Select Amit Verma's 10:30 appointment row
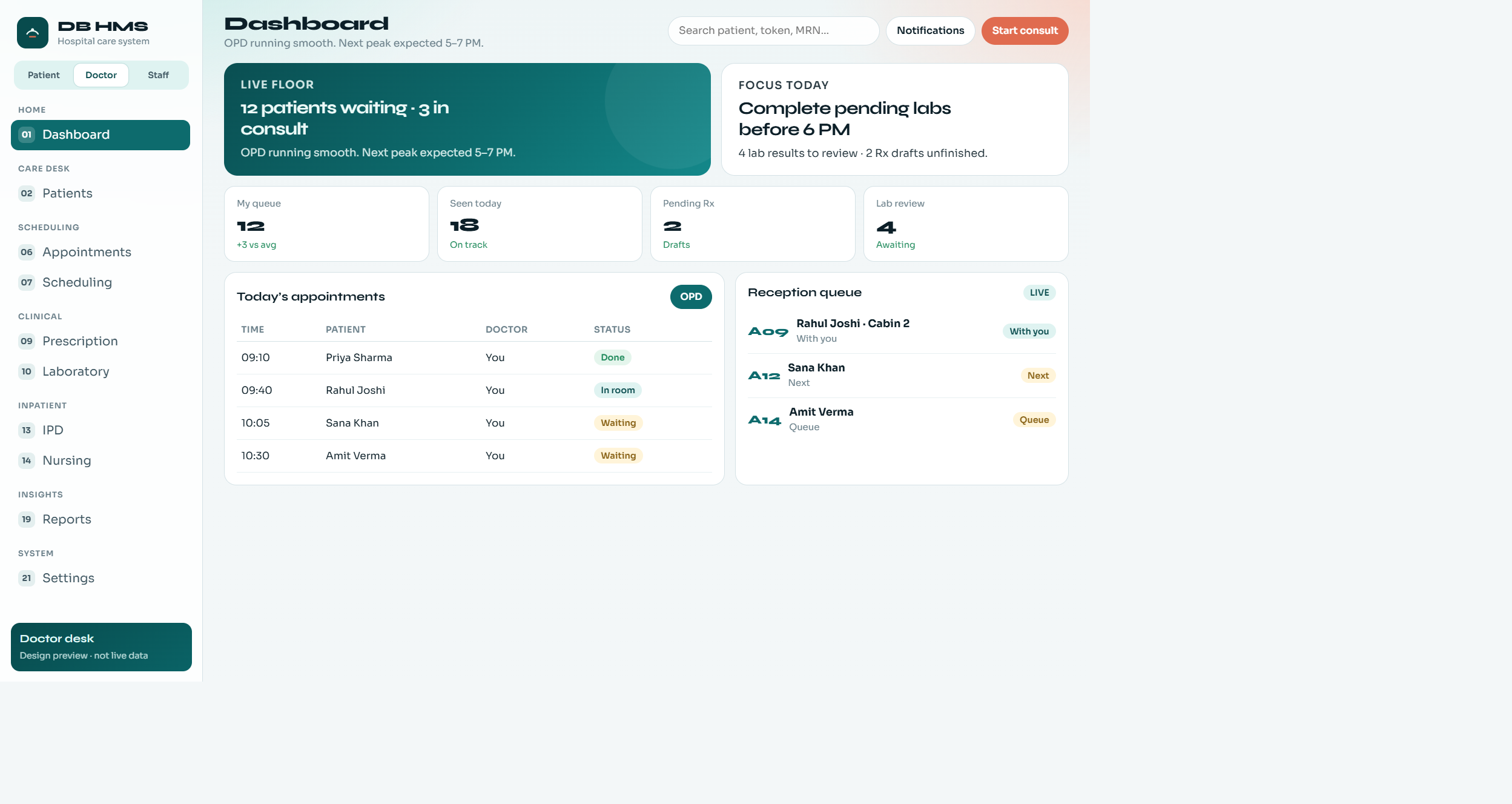Image resolution: width=1512 pixels, height=804 pixels. 474,456
